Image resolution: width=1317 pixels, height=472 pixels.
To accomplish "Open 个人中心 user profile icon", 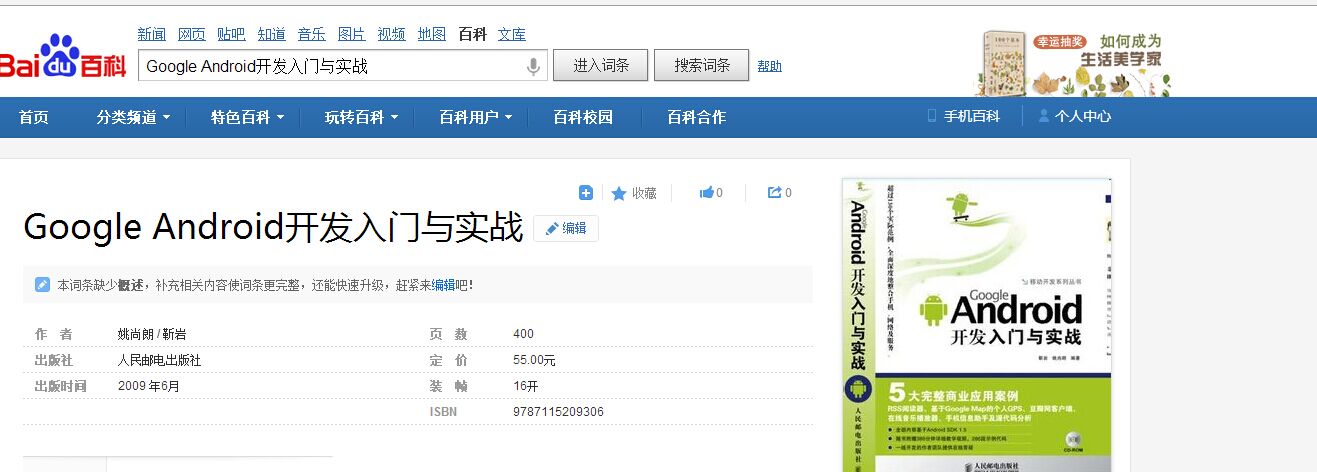I will coord(1044,116).
